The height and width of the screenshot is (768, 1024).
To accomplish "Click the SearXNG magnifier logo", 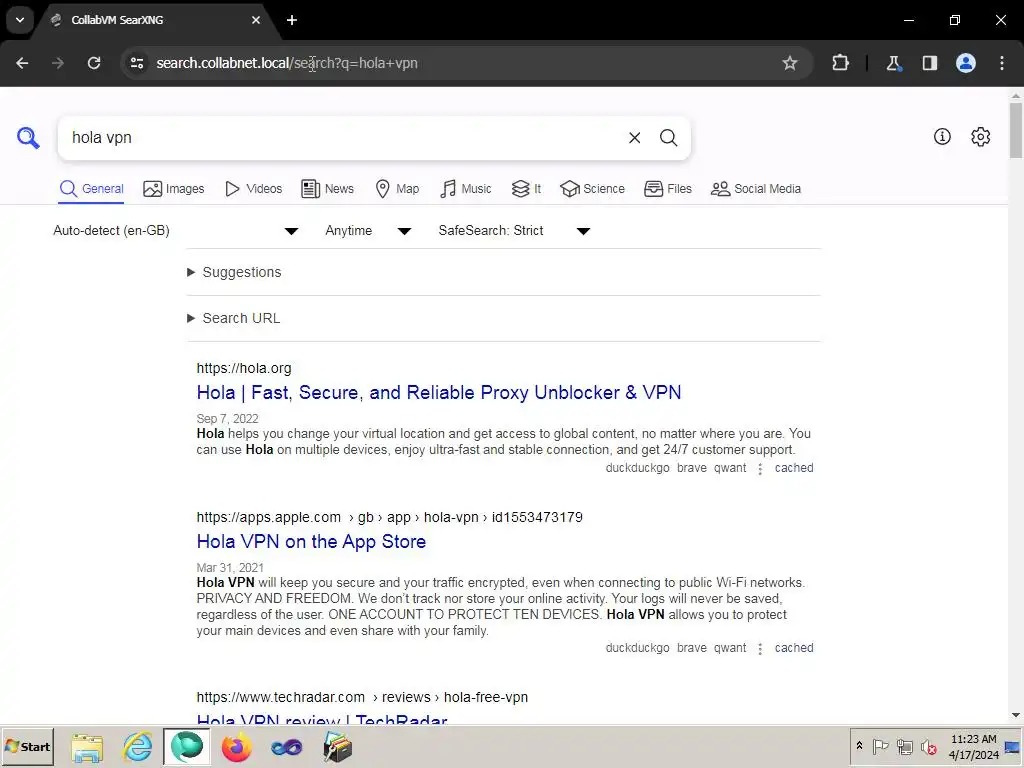I will 28,138.
